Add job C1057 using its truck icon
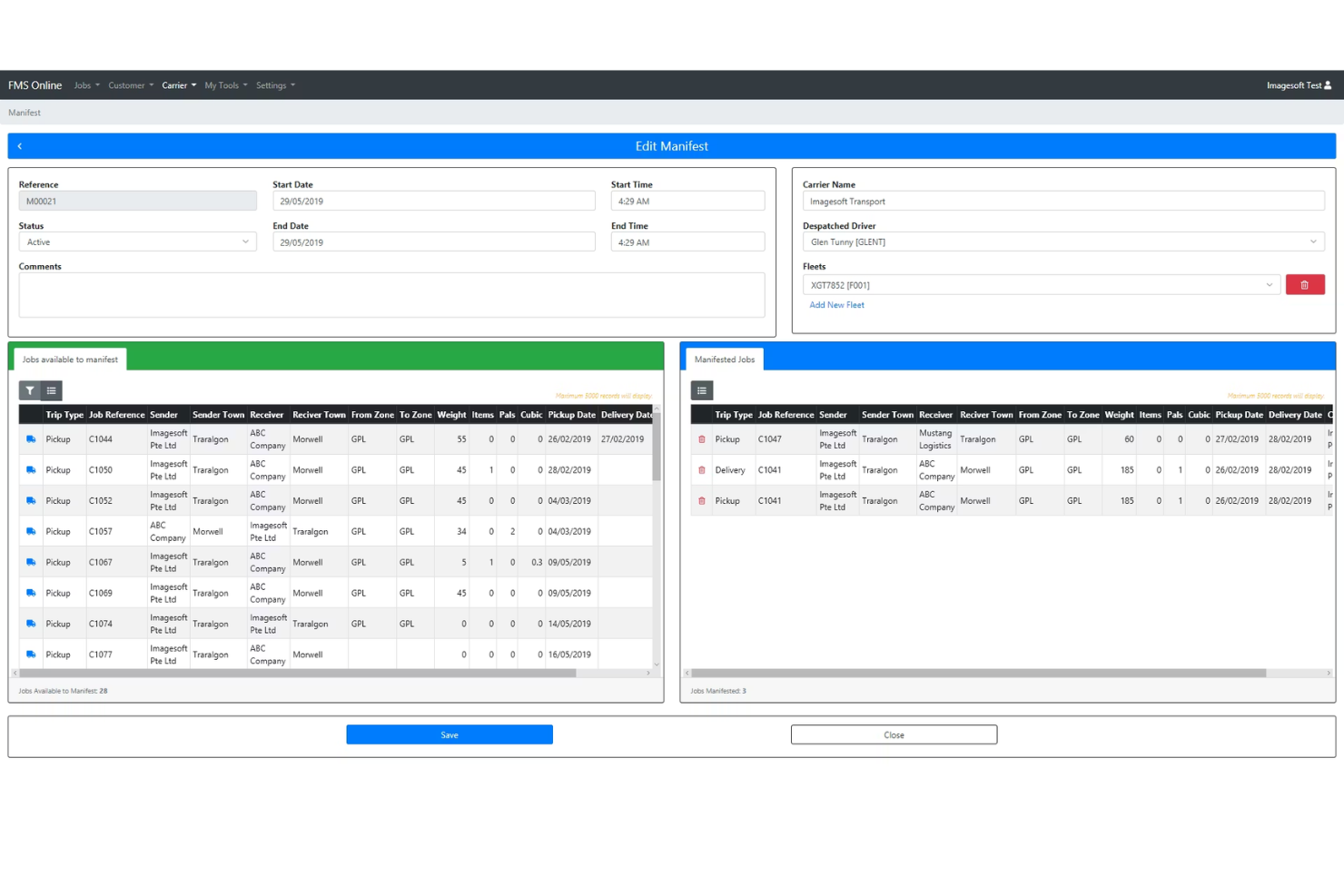1344x896 pixels. coord(31,531)
